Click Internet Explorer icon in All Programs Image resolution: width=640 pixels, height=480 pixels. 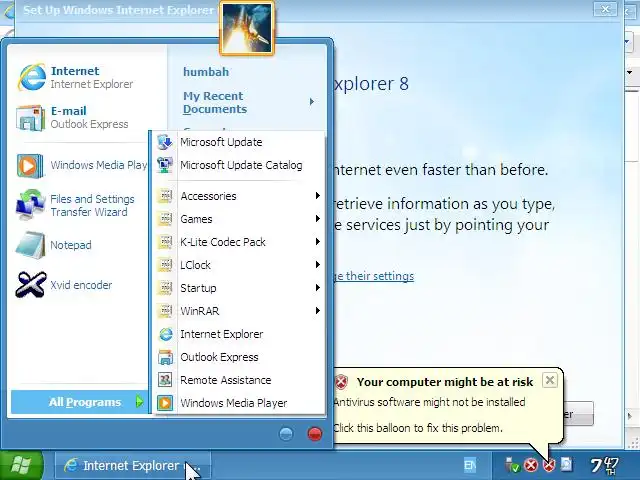tap(165, 334)
